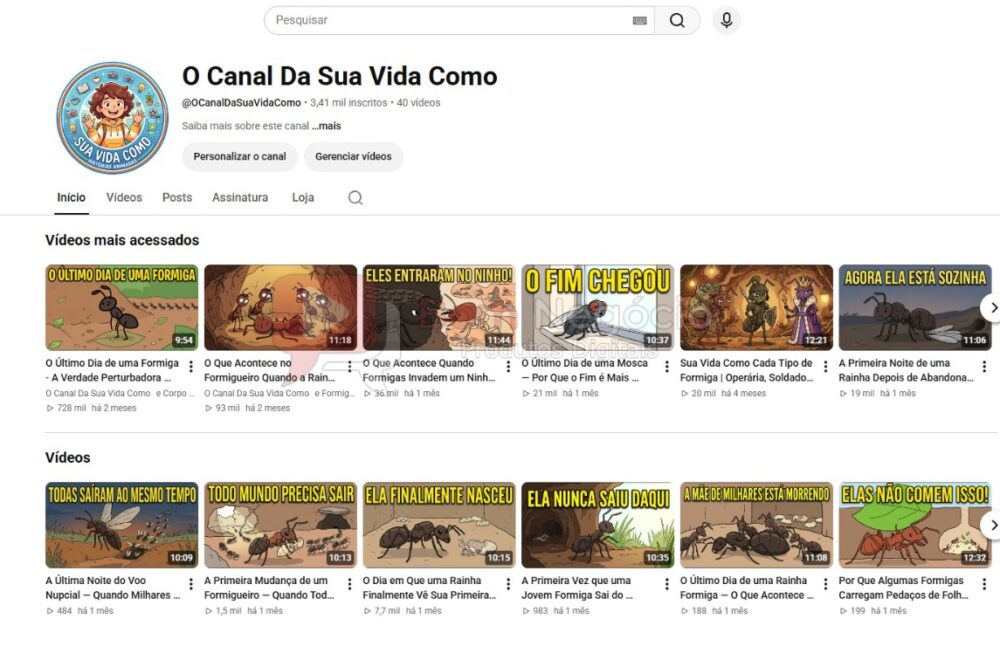The height and width of the screenshot is (667, 1000).
Task: Open thumbnail A Mãe de Milhares Está Morrendo
Action: click(756, 525)
